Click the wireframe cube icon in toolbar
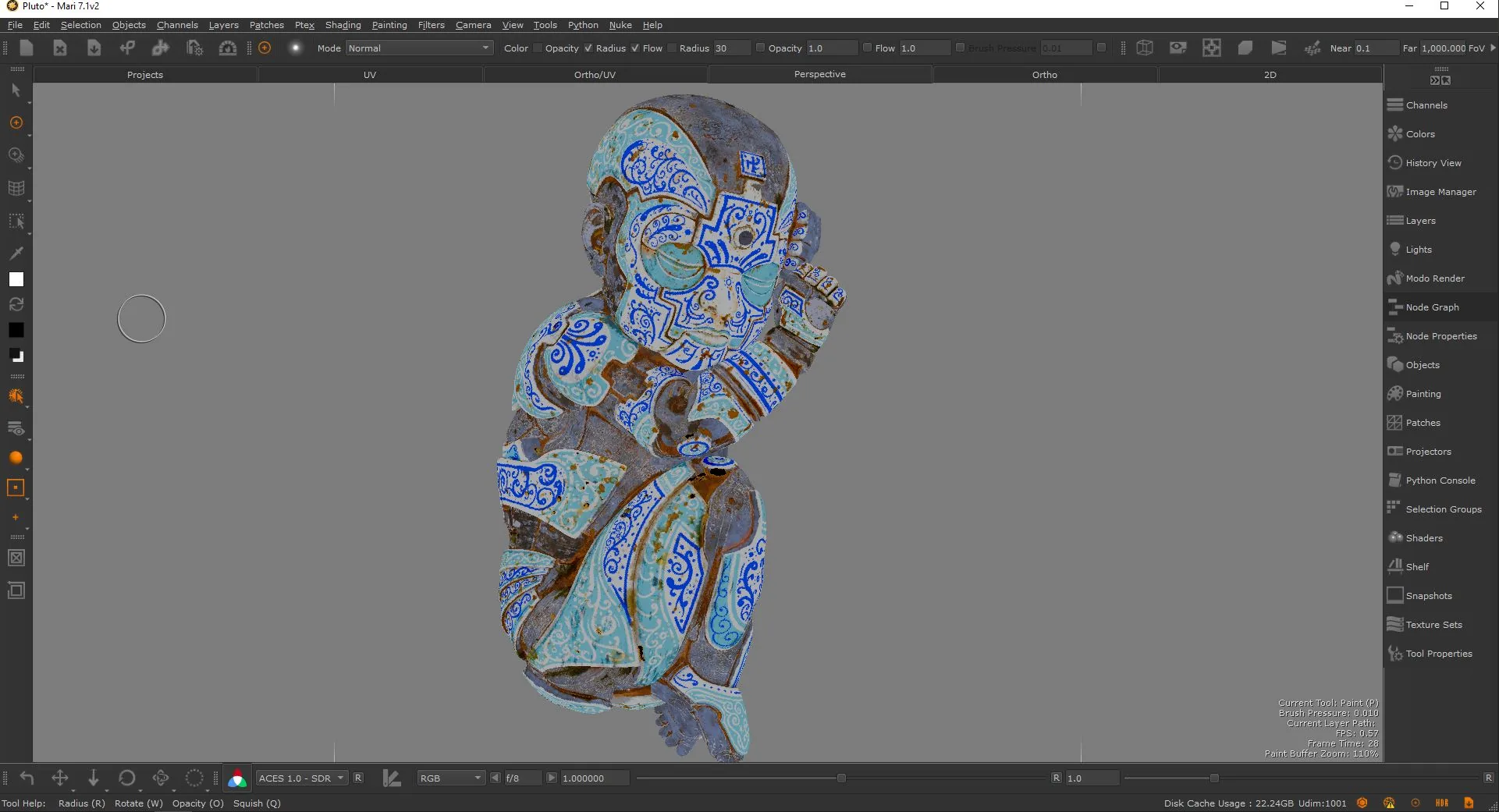The height and width of the screenshot is (812, 1499). pos(1145,48)
